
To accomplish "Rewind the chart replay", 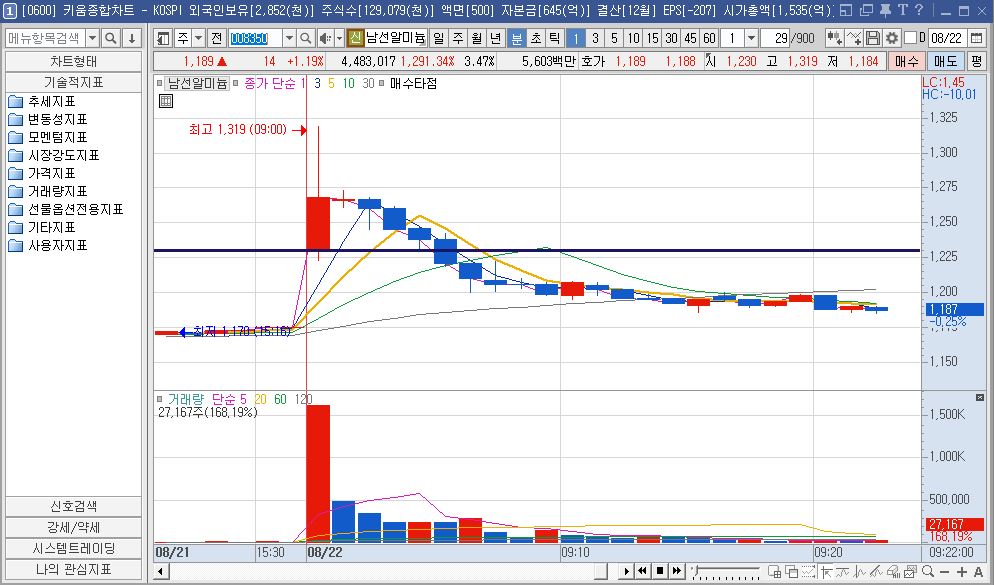I will pyautogui.click(x=643, y=572).
